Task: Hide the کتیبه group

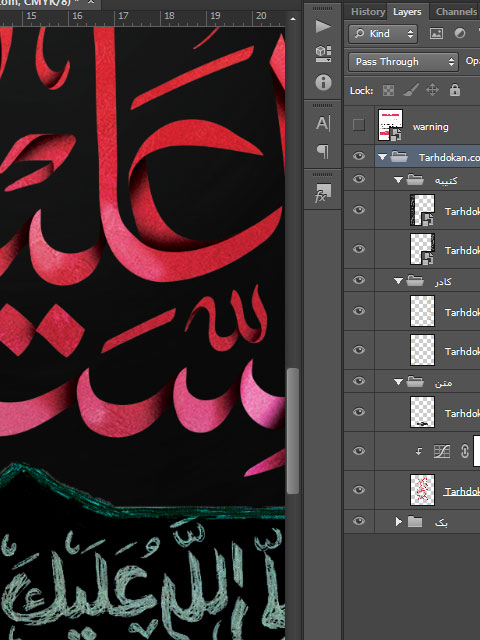Action: pos(359,179)
